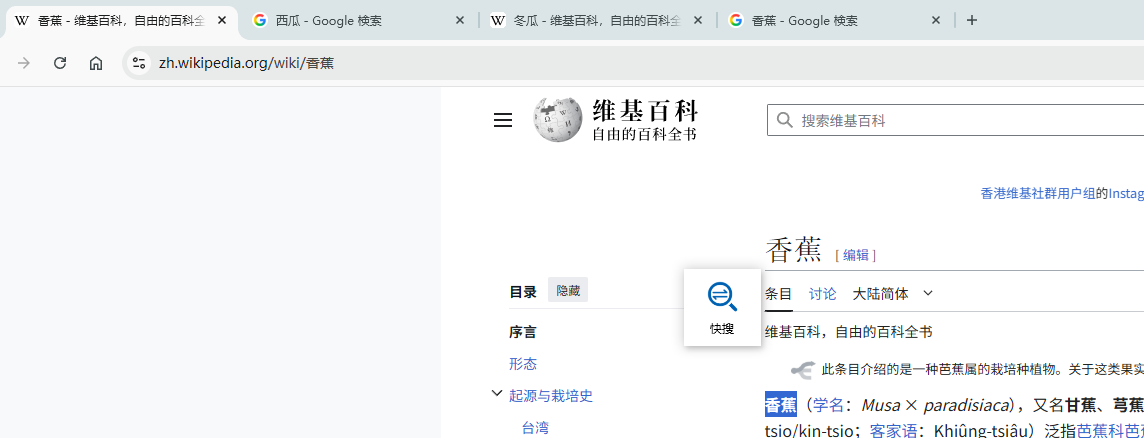Image resolution: width=1144 pixels, height=438 pixels.
Task: Switch to the 冬瓜 Wikipedia tab
Action: 596,20
